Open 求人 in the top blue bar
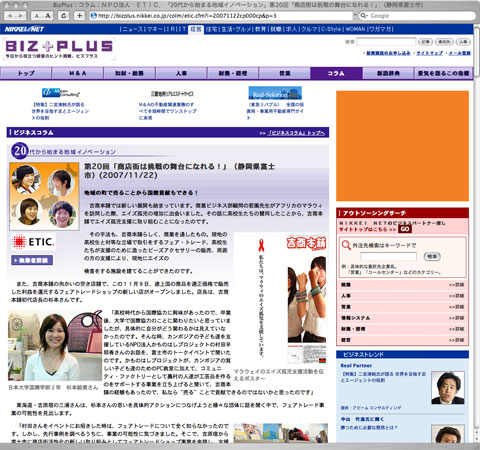Viewport: 480px width, 450px height. tap(291, 29)
